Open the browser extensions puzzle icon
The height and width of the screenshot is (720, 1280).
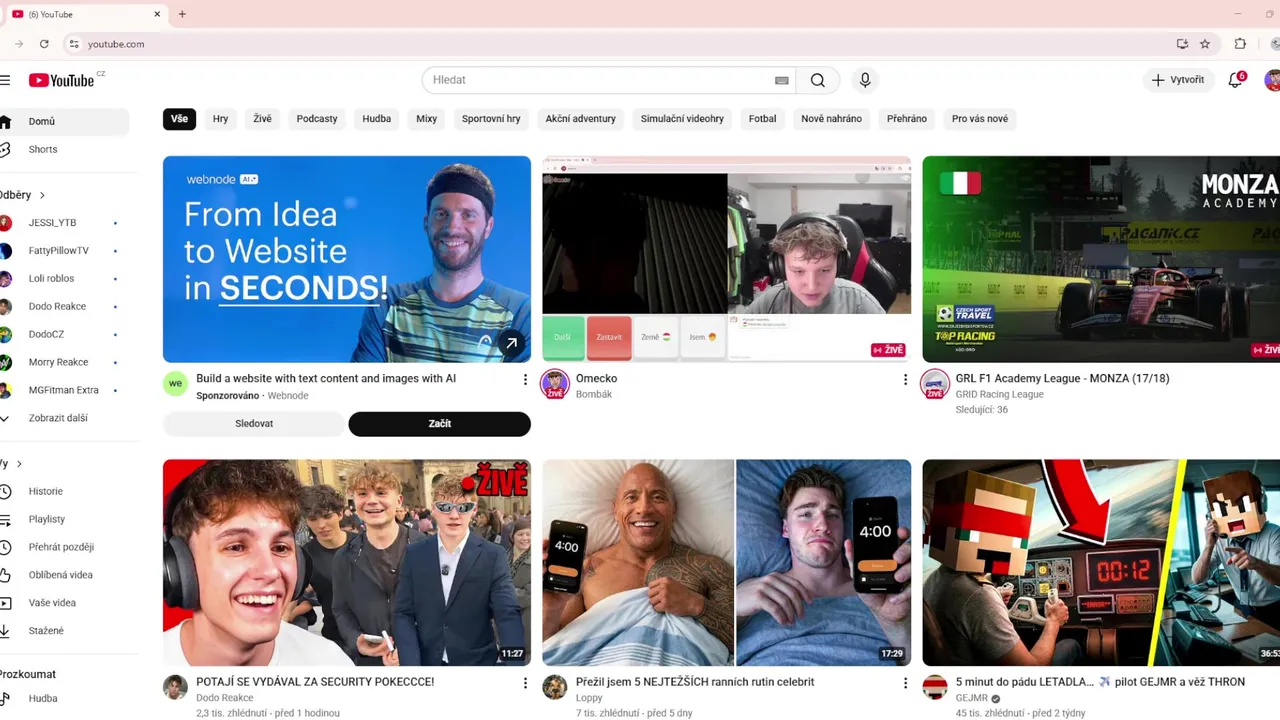[1240, 44]
